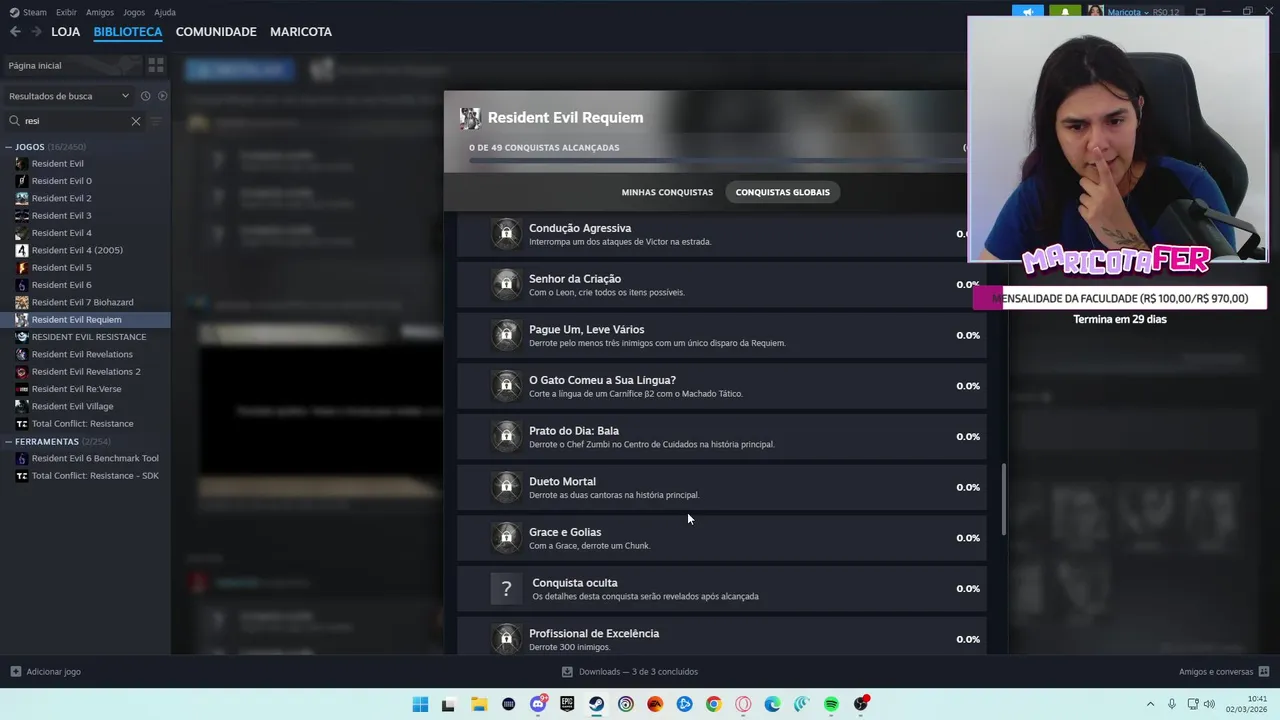Open the Downloads status link
Image resolution: width=1280 pixels, height=720 pixels.
click(630, 672)
